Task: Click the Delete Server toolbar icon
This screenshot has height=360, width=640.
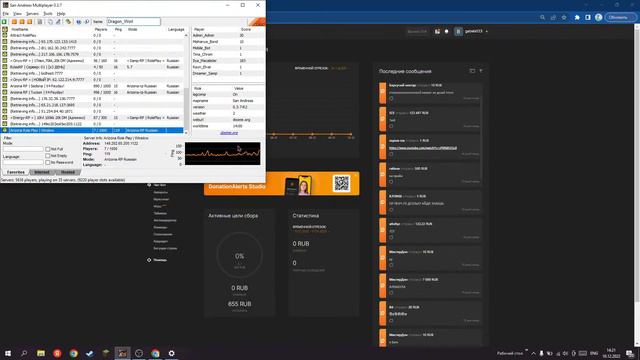Action: pyautogui.click(x=22, y=22)
